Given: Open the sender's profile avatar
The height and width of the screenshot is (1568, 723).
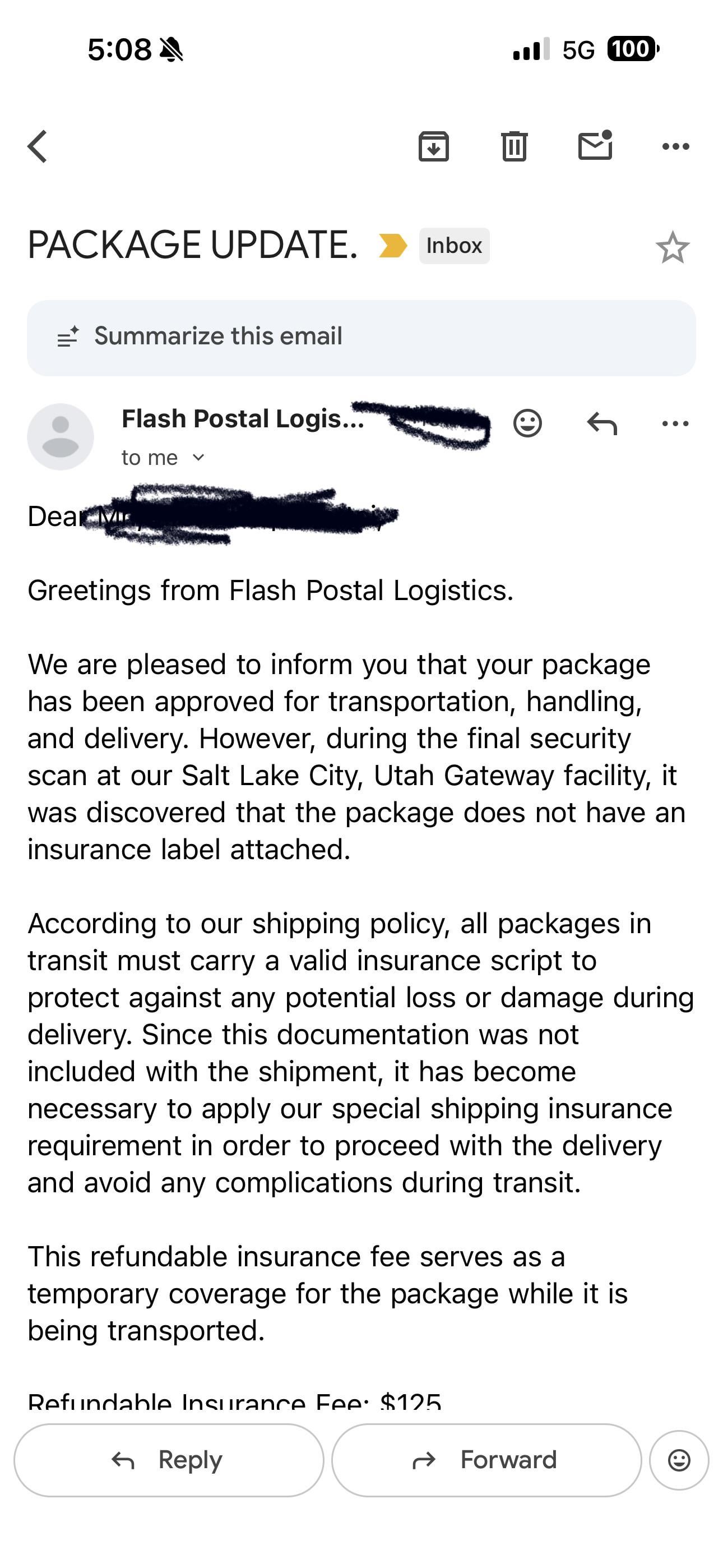Looking at the screenshot, I should pyautogui.click(x=61, y=436).
